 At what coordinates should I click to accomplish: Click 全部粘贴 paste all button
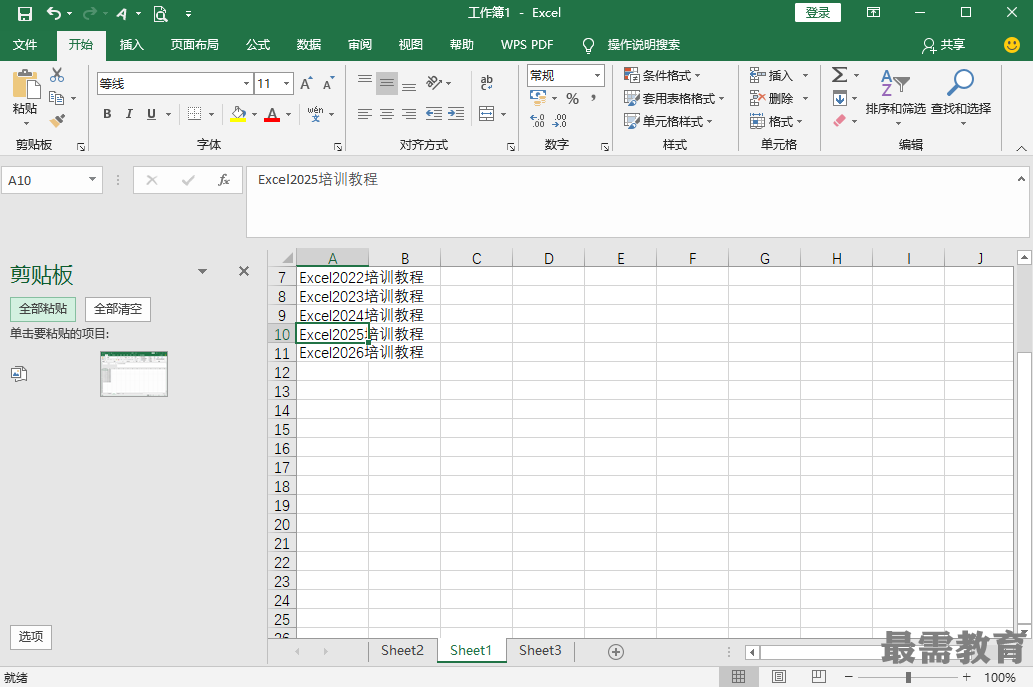[43, 309]
